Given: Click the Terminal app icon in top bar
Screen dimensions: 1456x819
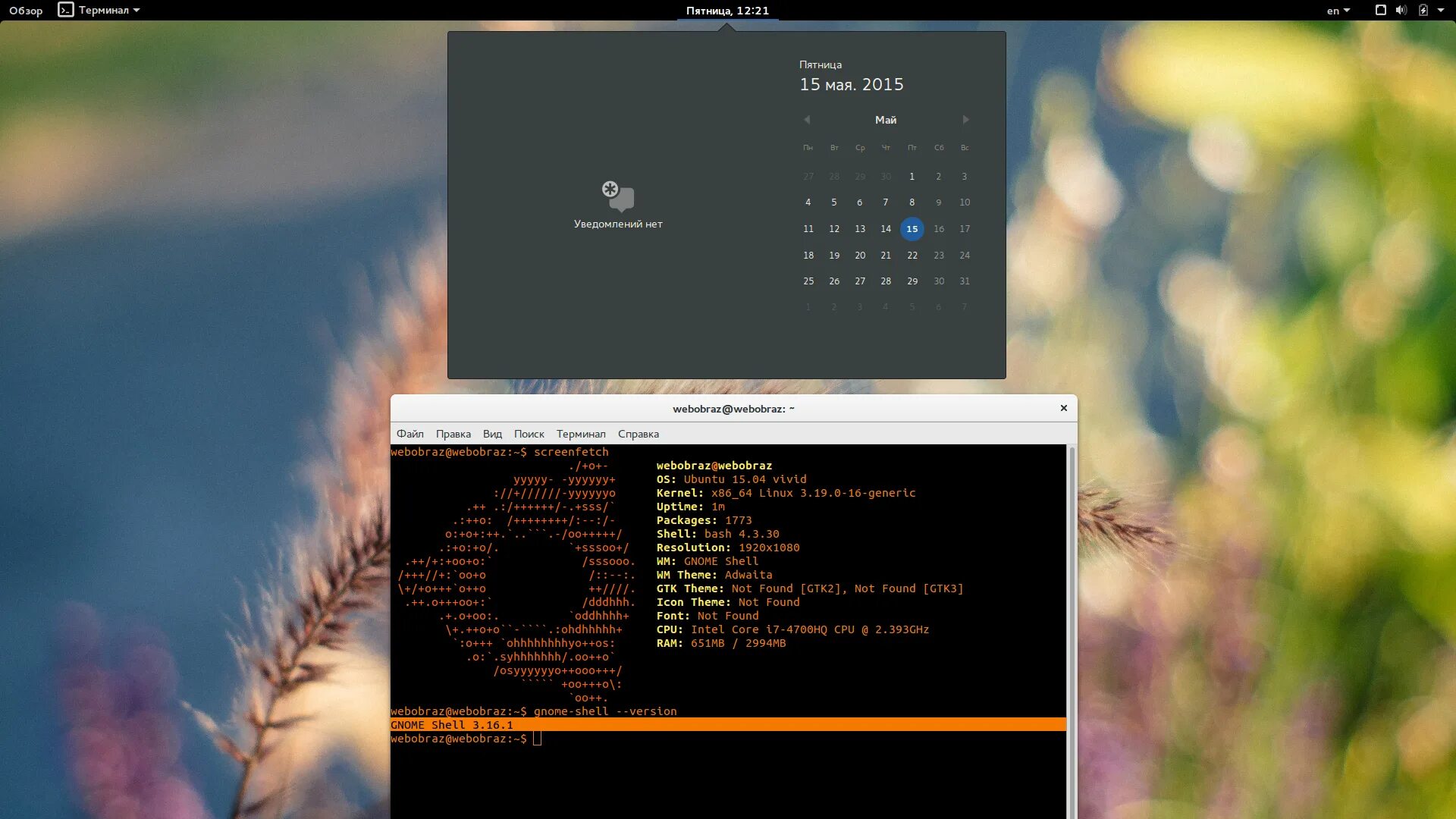Looking at the screenshot, I should pos(66,10).
